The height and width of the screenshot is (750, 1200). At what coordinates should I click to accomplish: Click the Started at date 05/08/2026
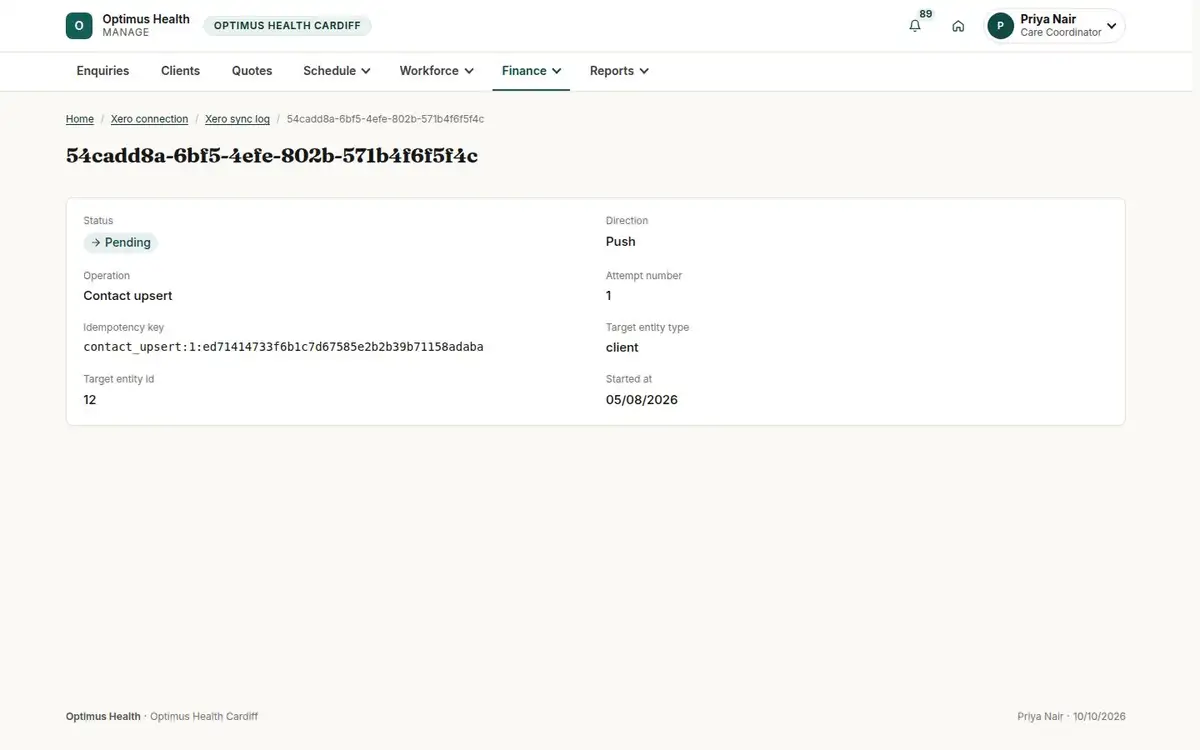642,400
